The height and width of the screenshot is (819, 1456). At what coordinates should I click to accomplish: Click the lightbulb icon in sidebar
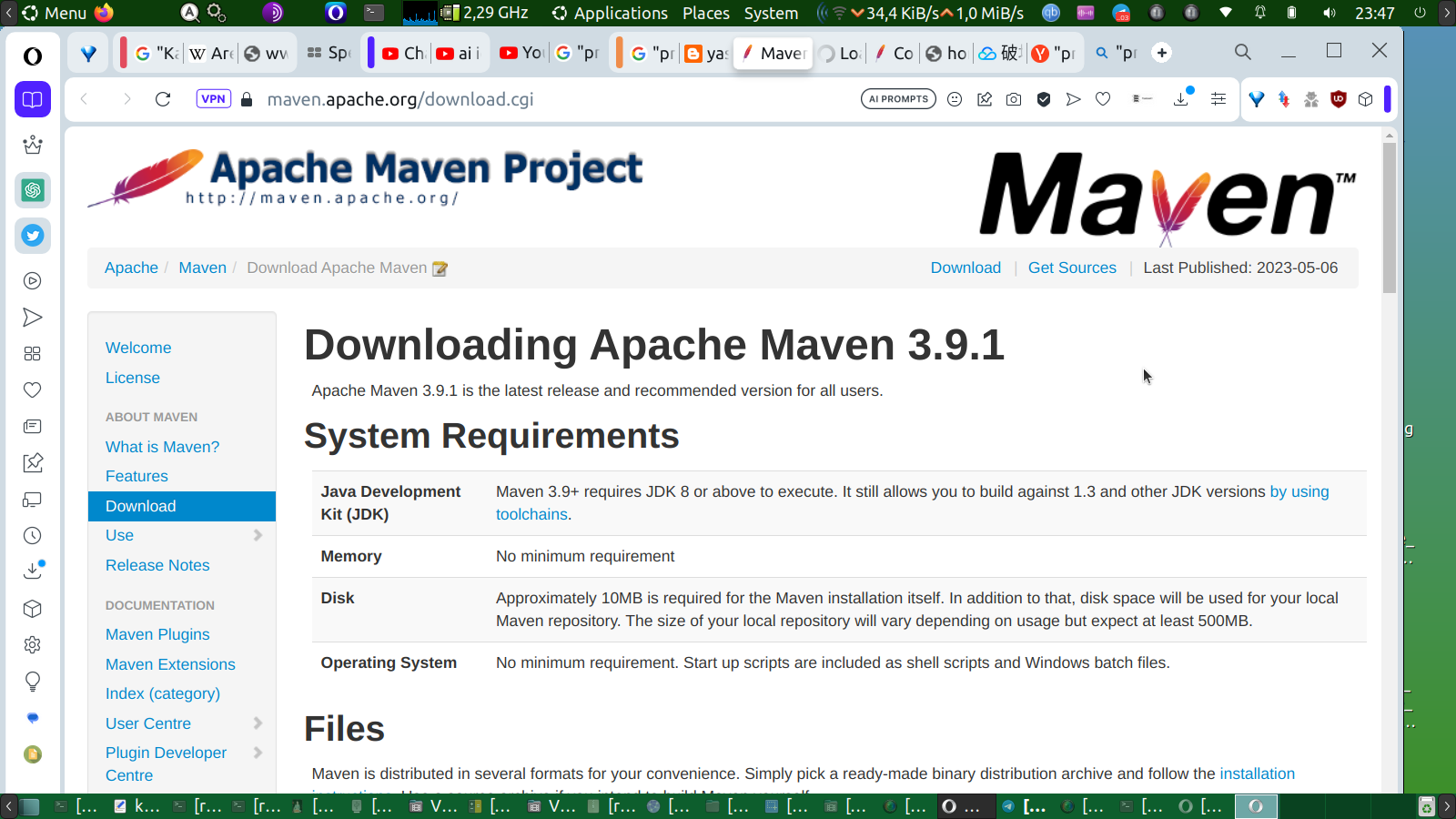point(33,682)
